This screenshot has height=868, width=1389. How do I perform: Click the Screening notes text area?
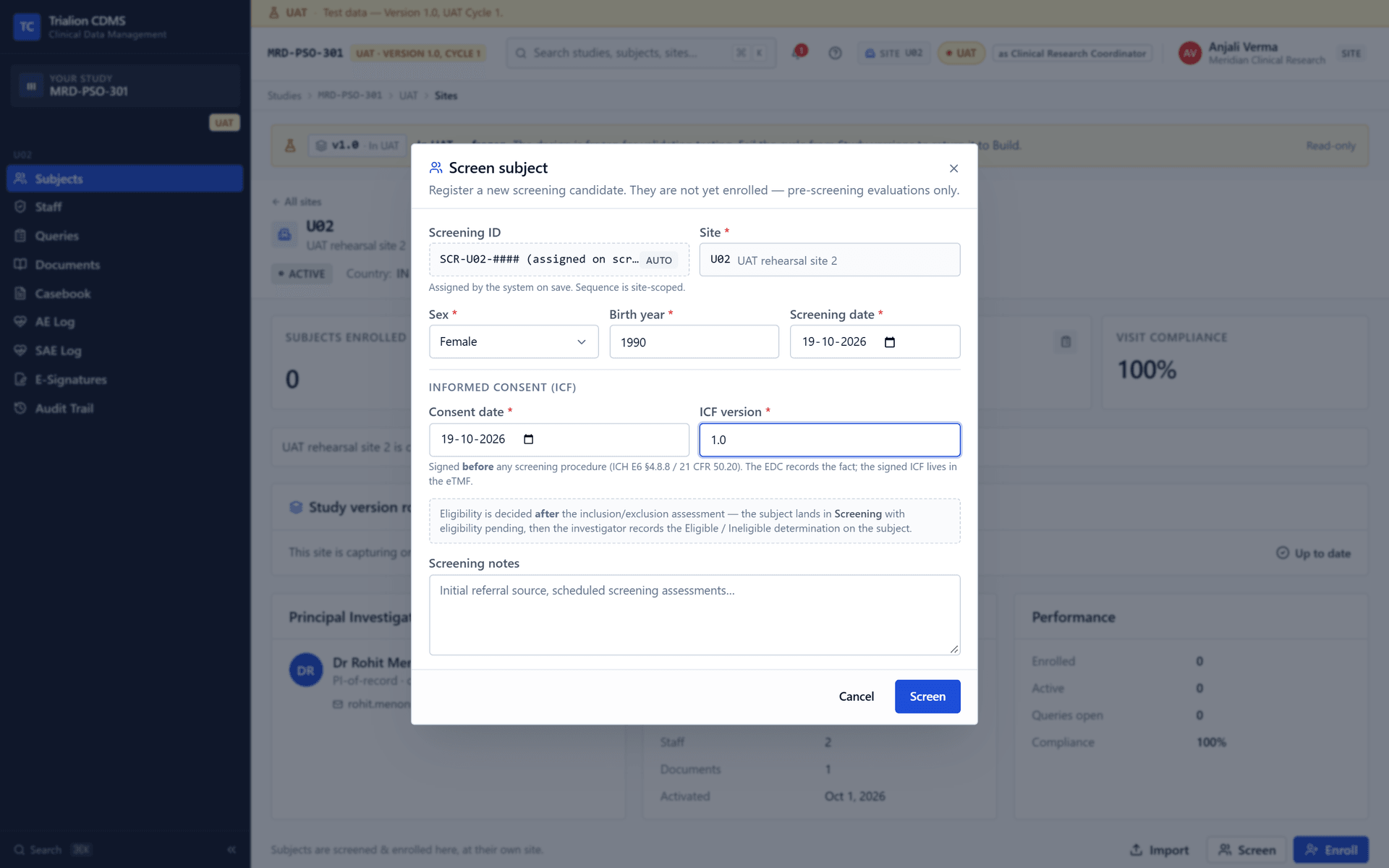pyautogui.click(x=694, y=615)
